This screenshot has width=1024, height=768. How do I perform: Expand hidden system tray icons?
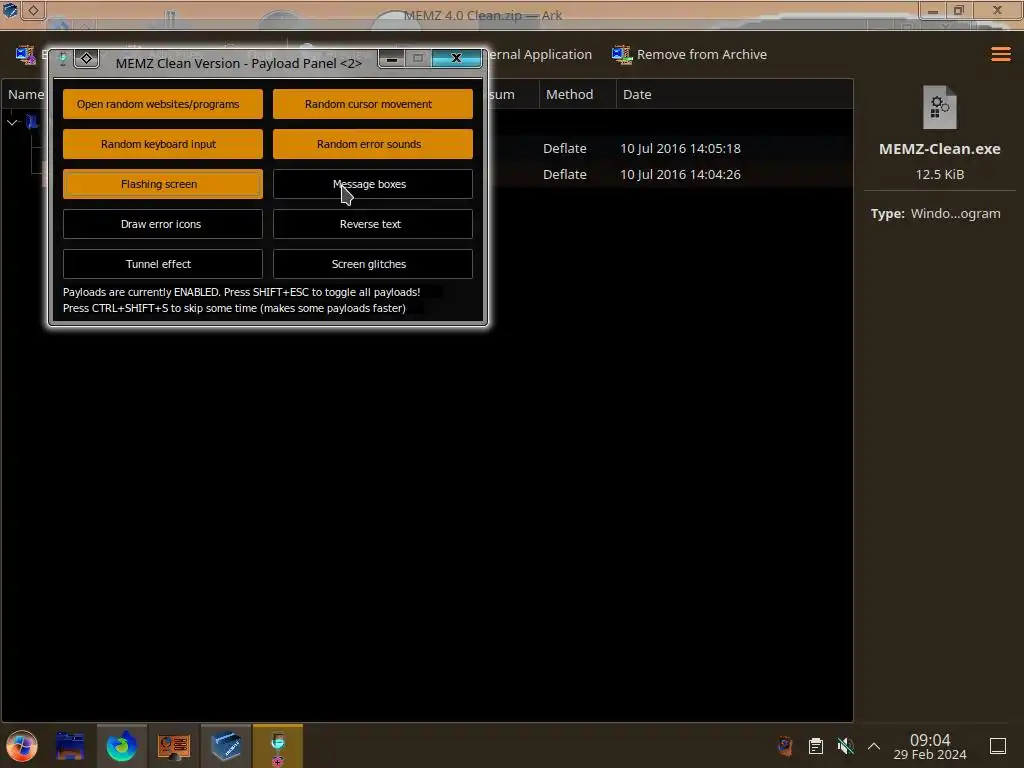tap(874, 746)
